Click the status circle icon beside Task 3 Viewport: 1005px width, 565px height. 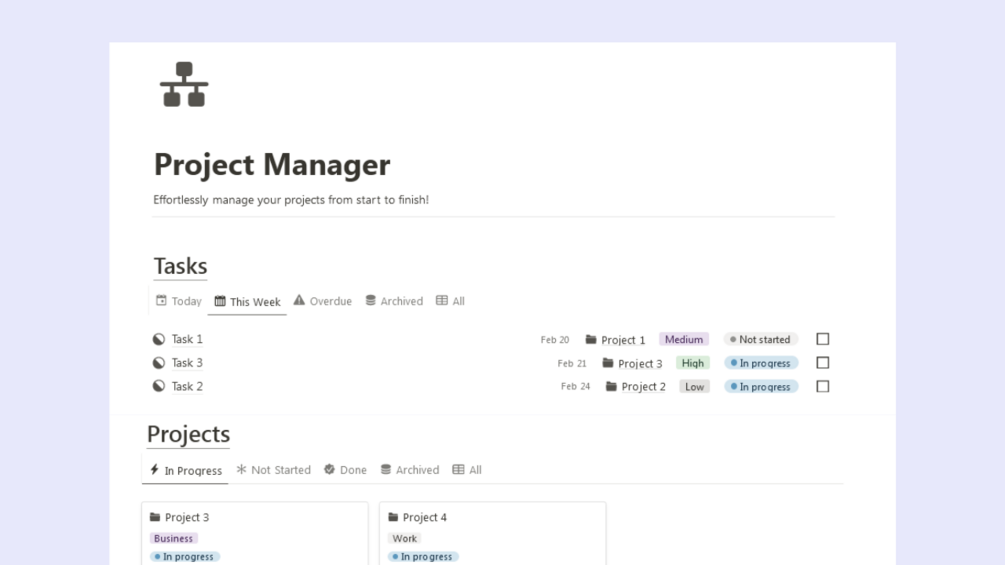pos(159,363)
